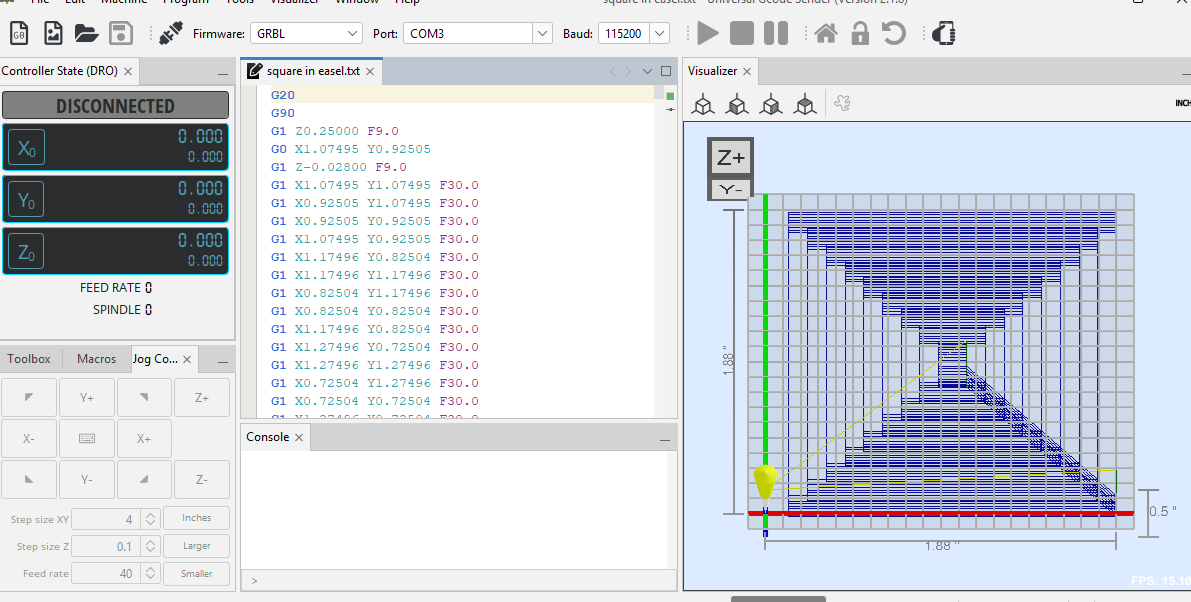Click the Step size XY stepper arrows
The width and height of the screenshot is (1191, 602).
pyautogui.click(x=150, y=519)
